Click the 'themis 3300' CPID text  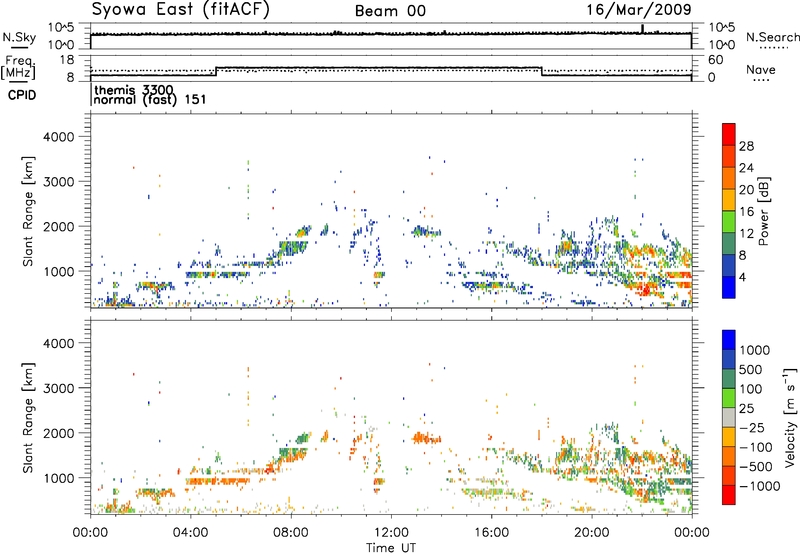(x=134, y=91)
